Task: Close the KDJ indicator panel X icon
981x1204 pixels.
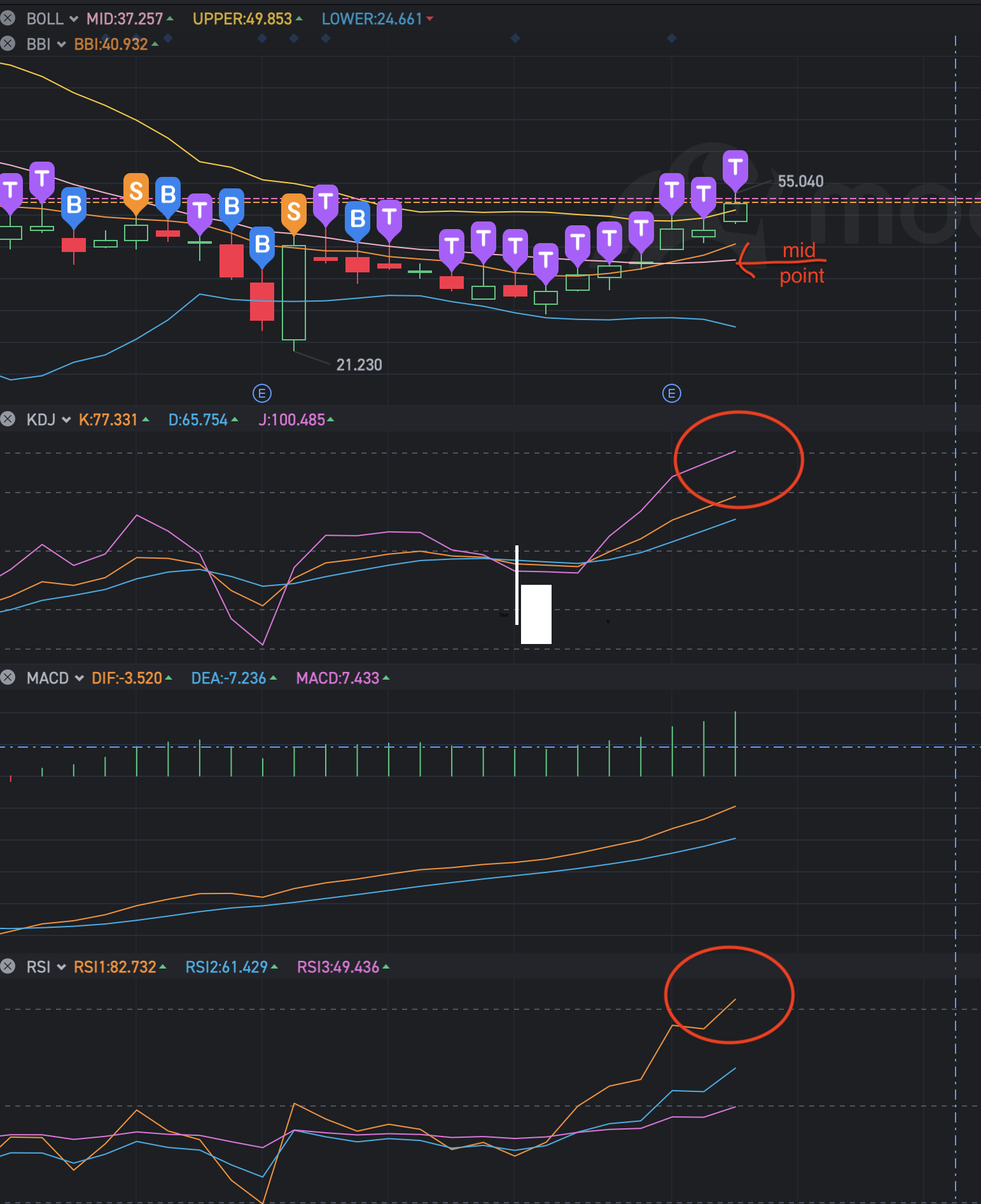Action: click(8, 419)
